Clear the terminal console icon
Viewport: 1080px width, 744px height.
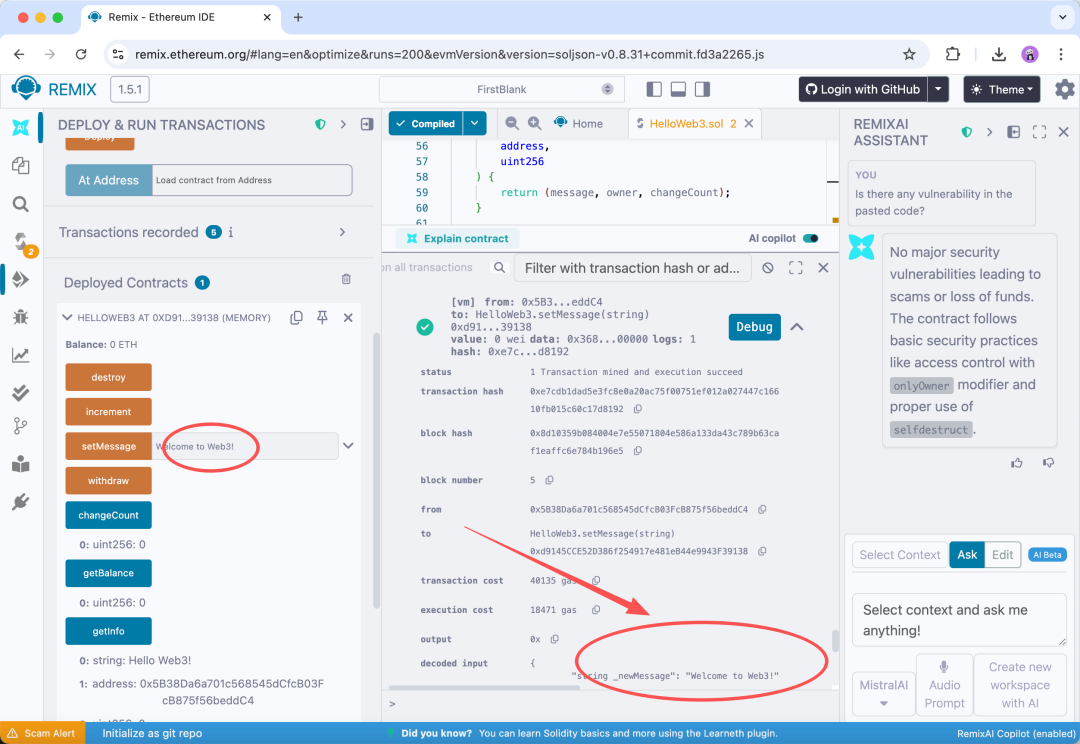(768, 268)
